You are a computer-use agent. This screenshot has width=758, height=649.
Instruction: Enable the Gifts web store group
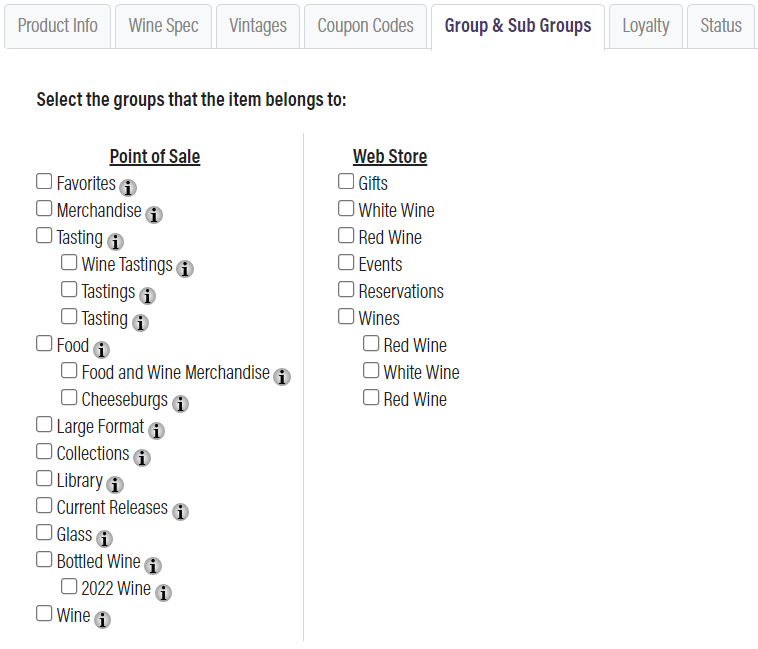[x=346, y=182]
